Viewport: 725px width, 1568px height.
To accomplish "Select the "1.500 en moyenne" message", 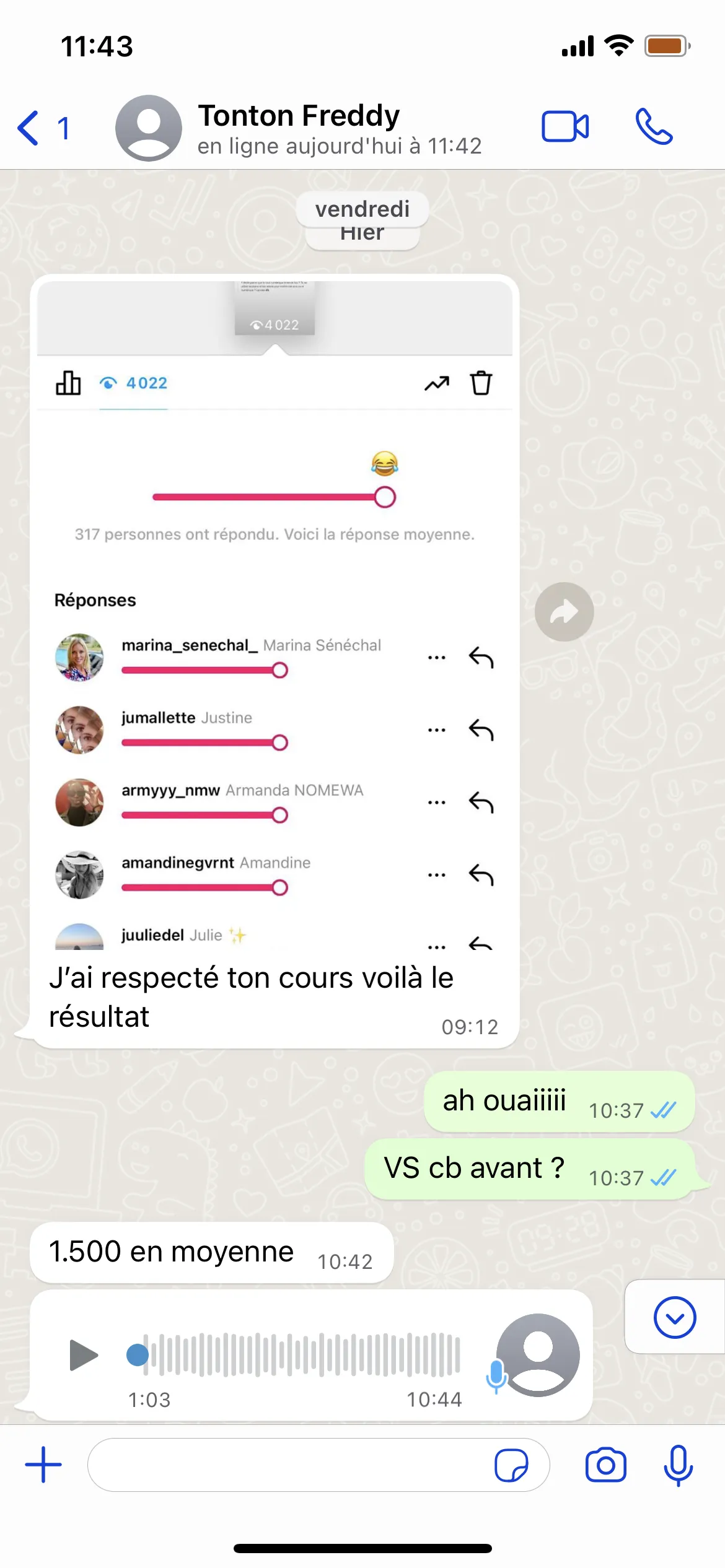I will (x=211, y=1252).
